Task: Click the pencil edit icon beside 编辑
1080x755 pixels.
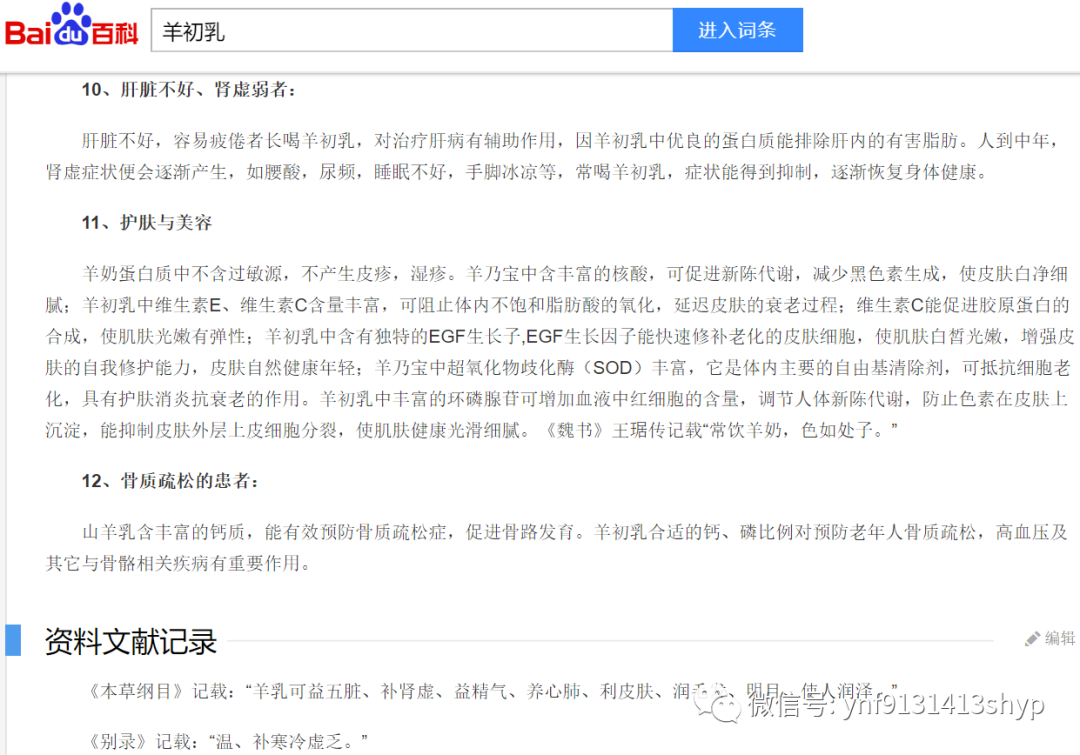Action: tap(1032, 637)
